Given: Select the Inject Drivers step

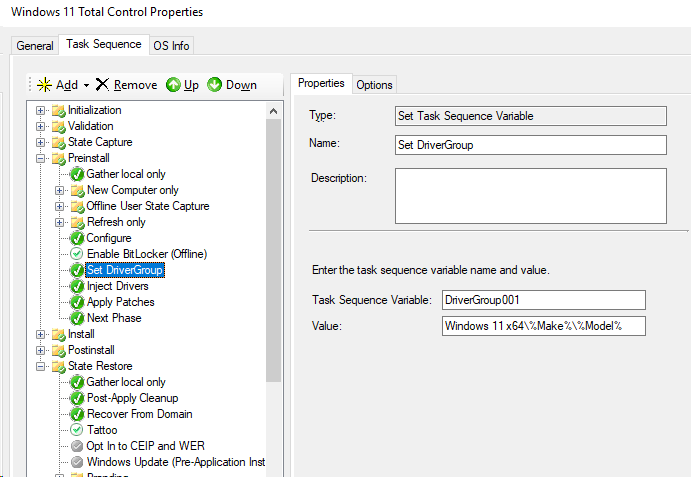Looking at the screenshot, I should (x=118, y=286).
